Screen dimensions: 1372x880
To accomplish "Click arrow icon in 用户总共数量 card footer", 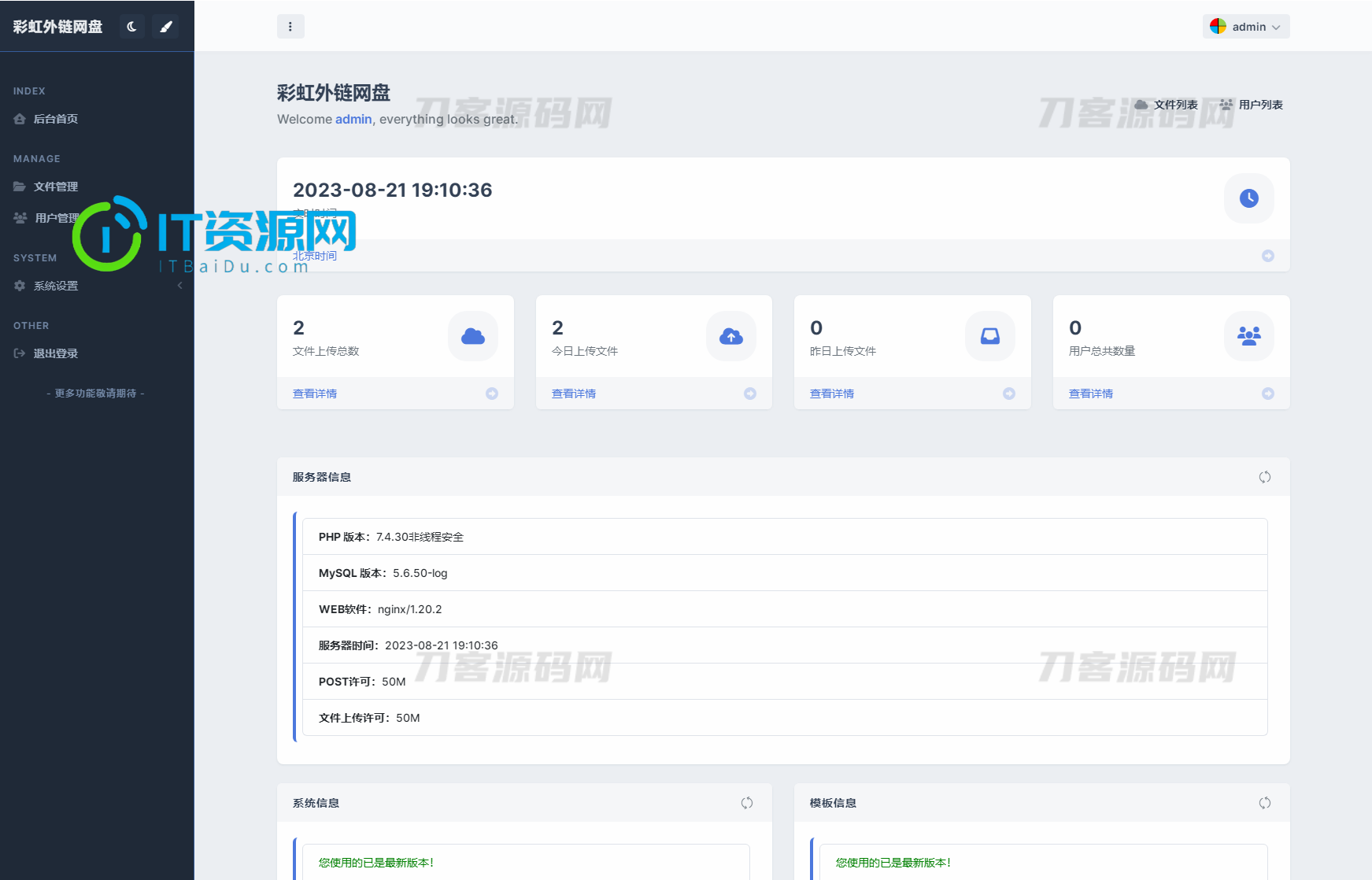I will click(x=1268, y=394).
